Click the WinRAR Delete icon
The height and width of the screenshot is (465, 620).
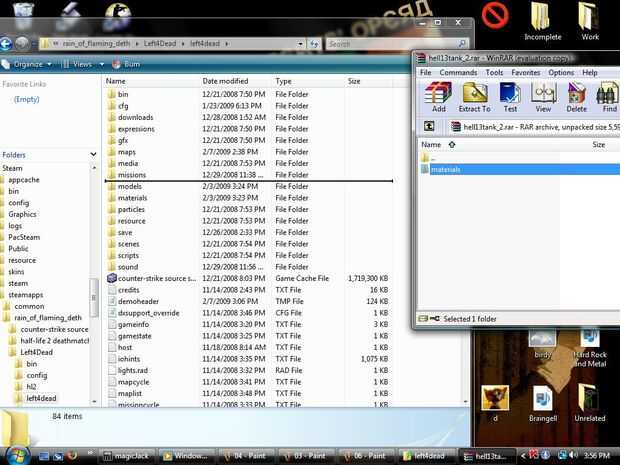(x=576, y=97)
